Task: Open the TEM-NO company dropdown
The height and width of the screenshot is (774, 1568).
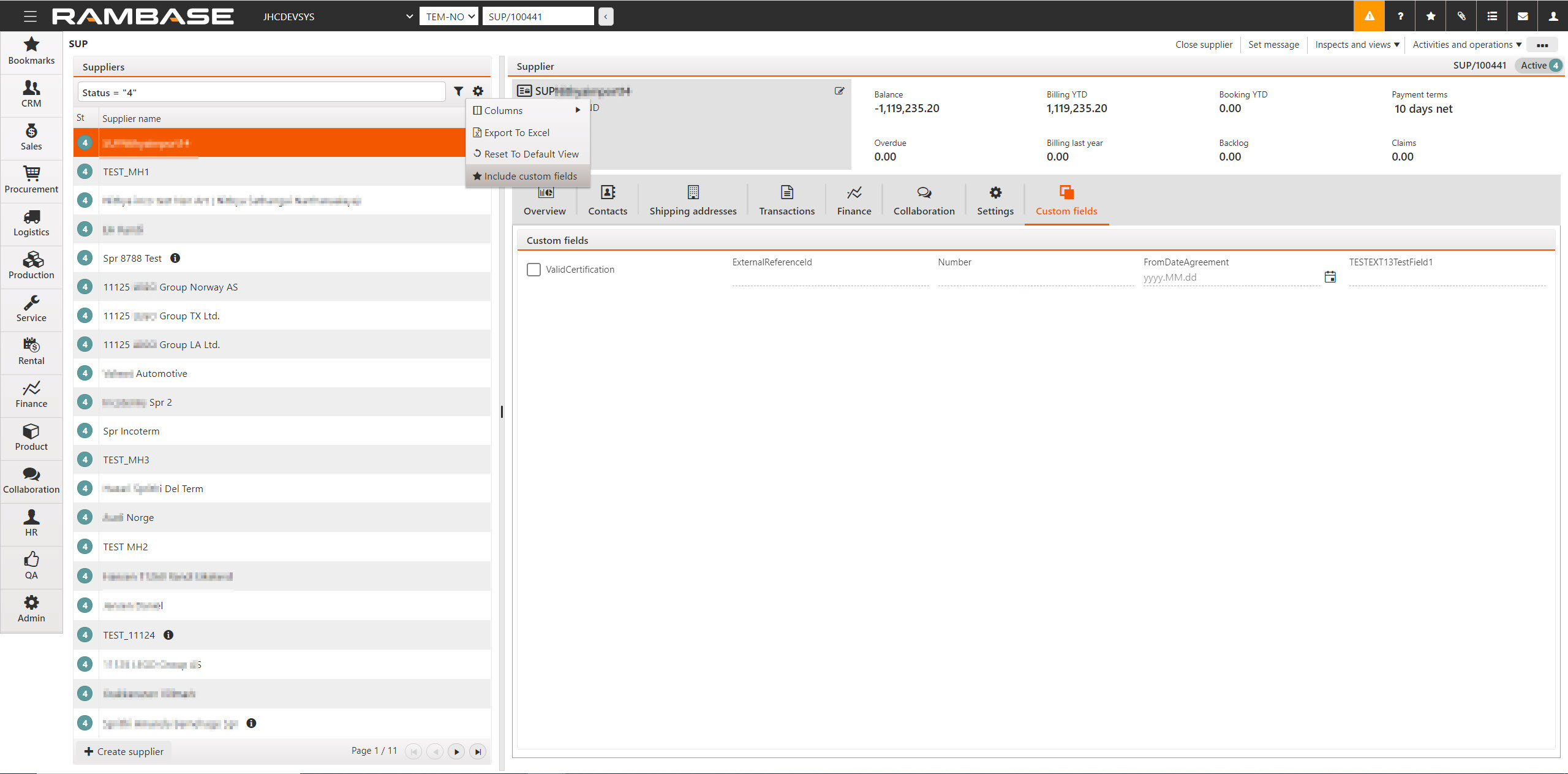Action: 449,17
